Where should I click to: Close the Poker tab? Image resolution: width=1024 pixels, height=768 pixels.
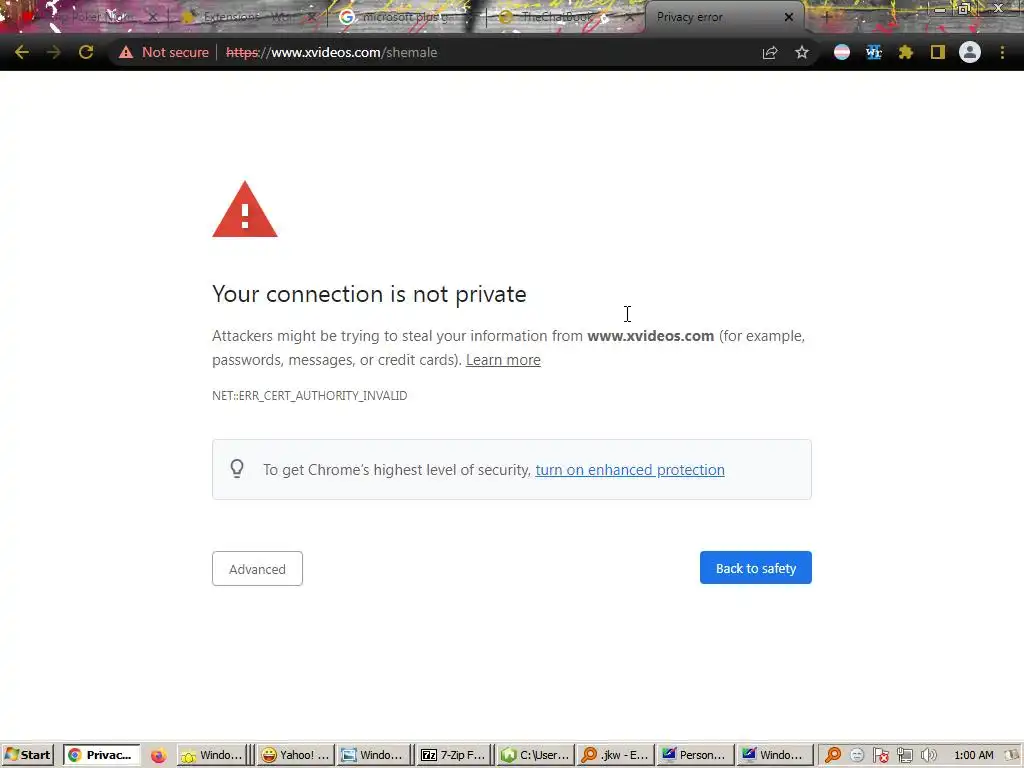152,17
